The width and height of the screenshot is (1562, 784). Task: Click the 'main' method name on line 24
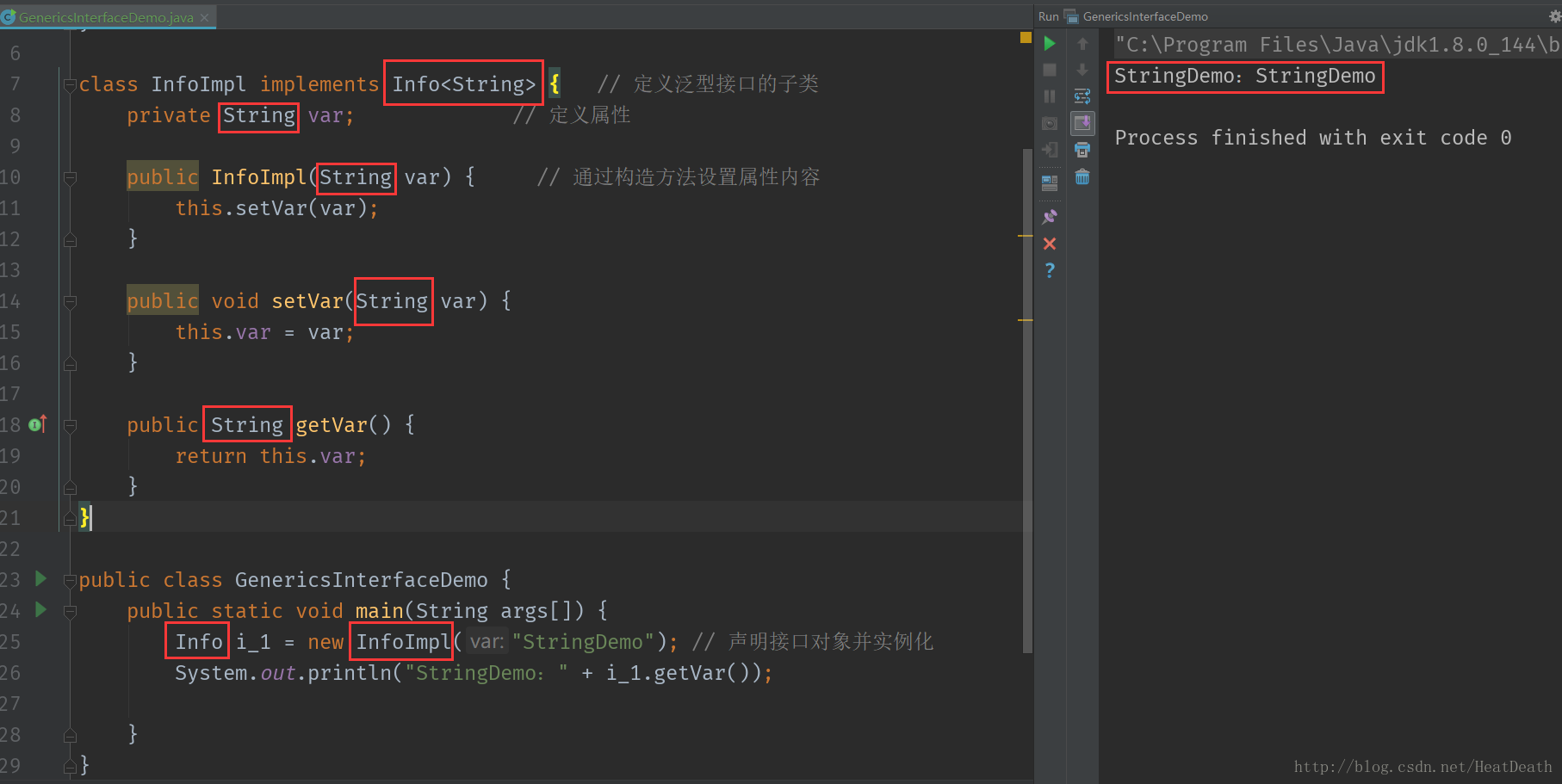pyautogui.click(x=380, y=611)
